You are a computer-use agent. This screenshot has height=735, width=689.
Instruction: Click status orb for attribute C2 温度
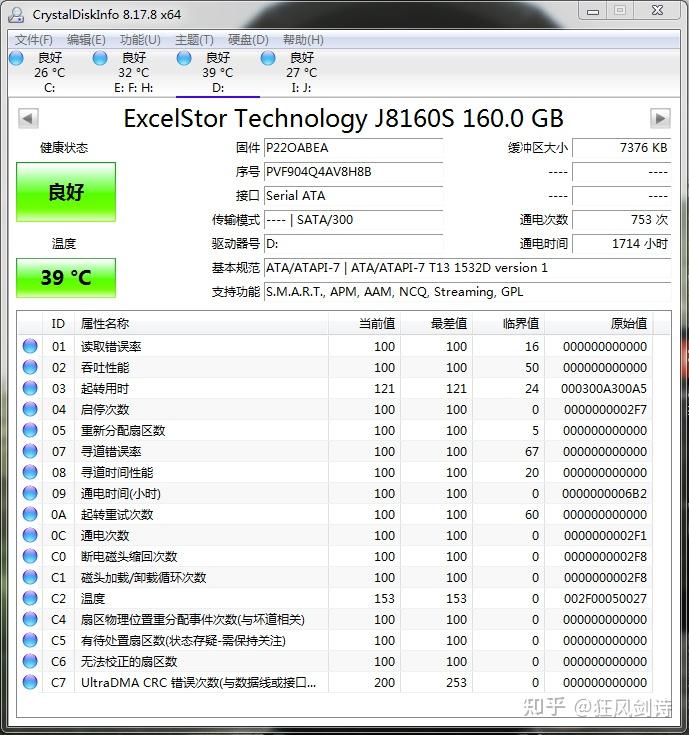[x=30, y=599]
